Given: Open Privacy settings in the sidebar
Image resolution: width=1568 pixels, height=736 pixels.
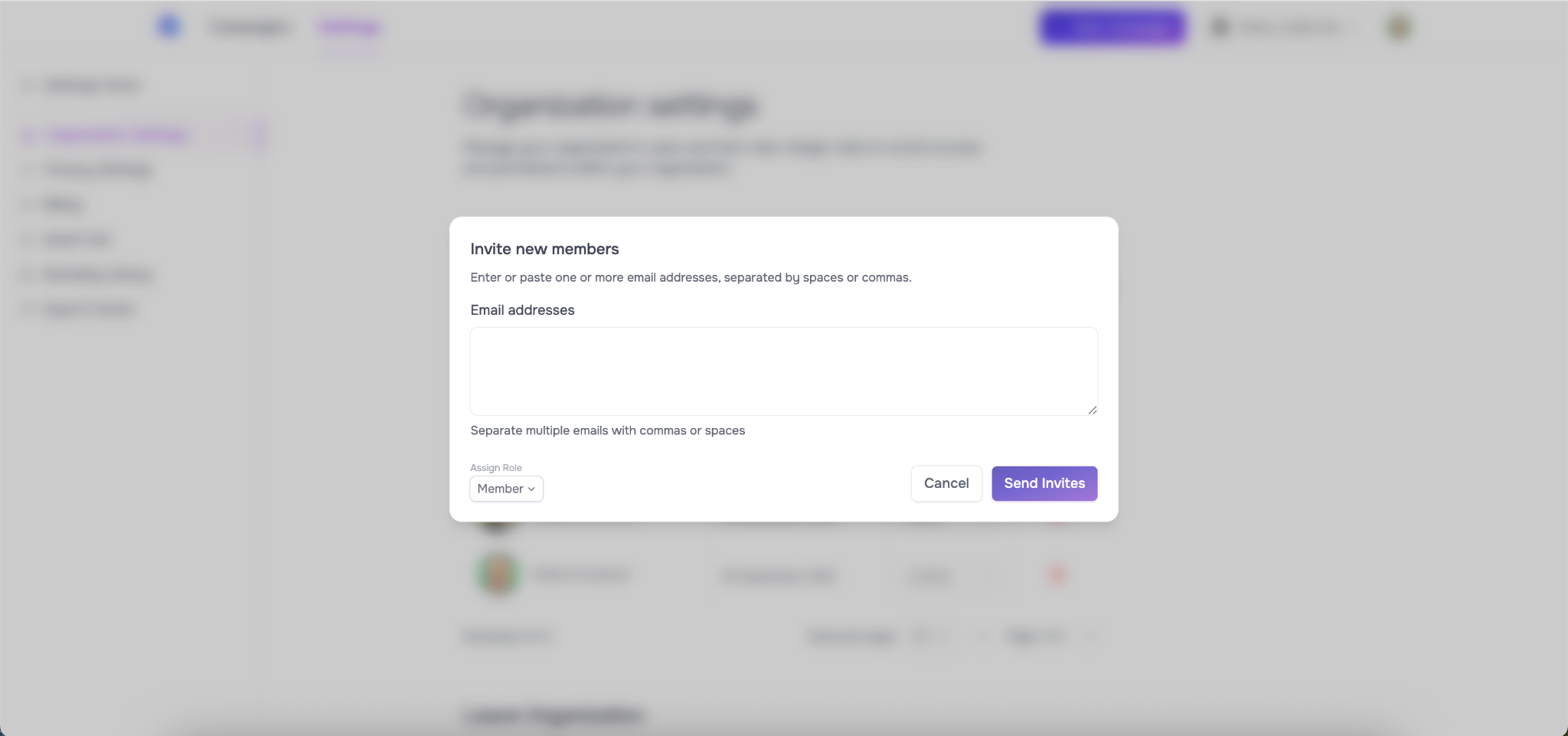Looking at the screenshot, I should click(x=98, y=170).
